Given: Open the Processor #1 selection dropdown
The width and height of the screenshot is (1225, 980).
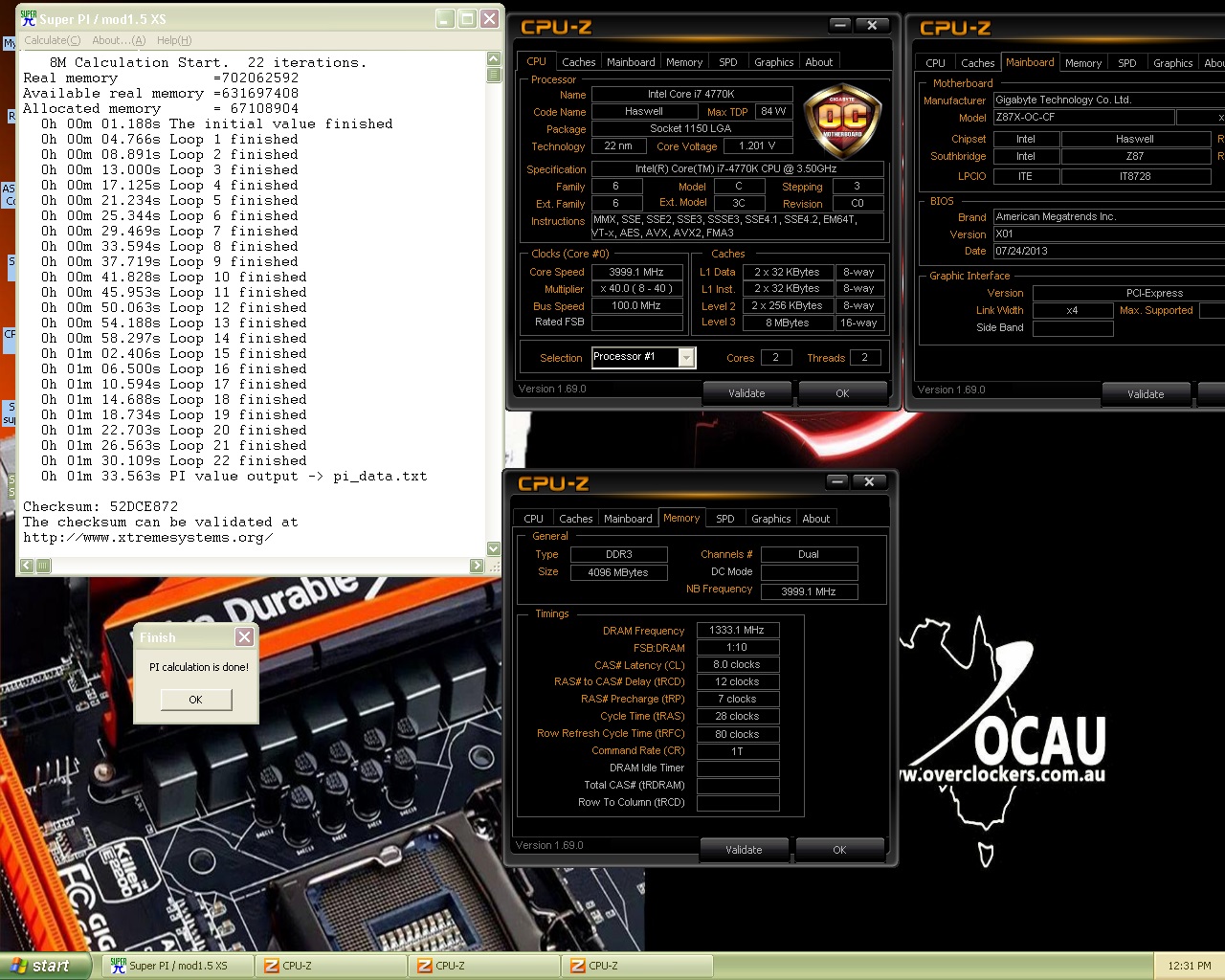Looking at the screenshot, I should click(x=686, y=357).
